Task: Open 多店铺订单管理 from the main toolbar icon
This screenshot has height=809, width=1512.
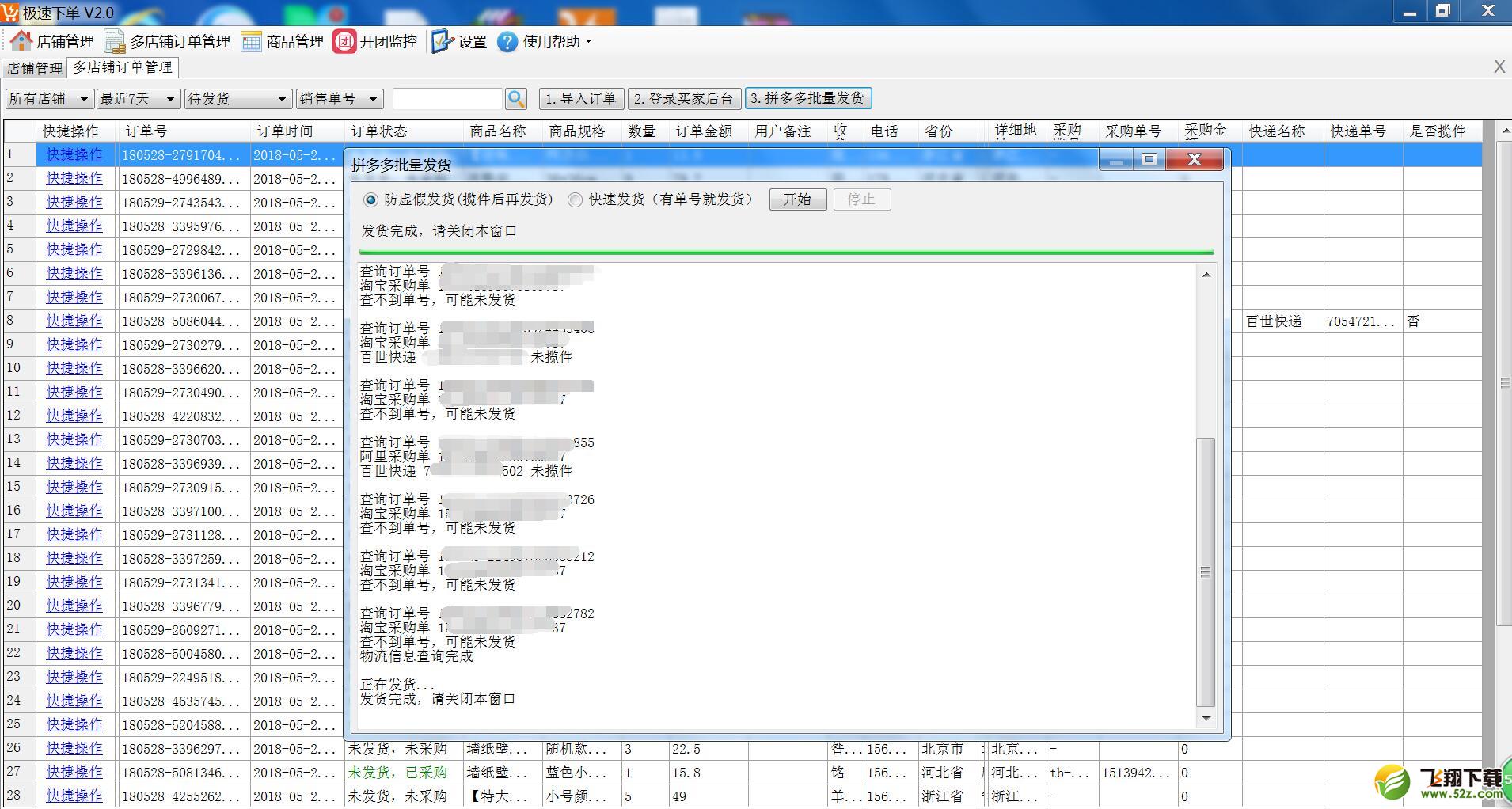Action: 115,41
